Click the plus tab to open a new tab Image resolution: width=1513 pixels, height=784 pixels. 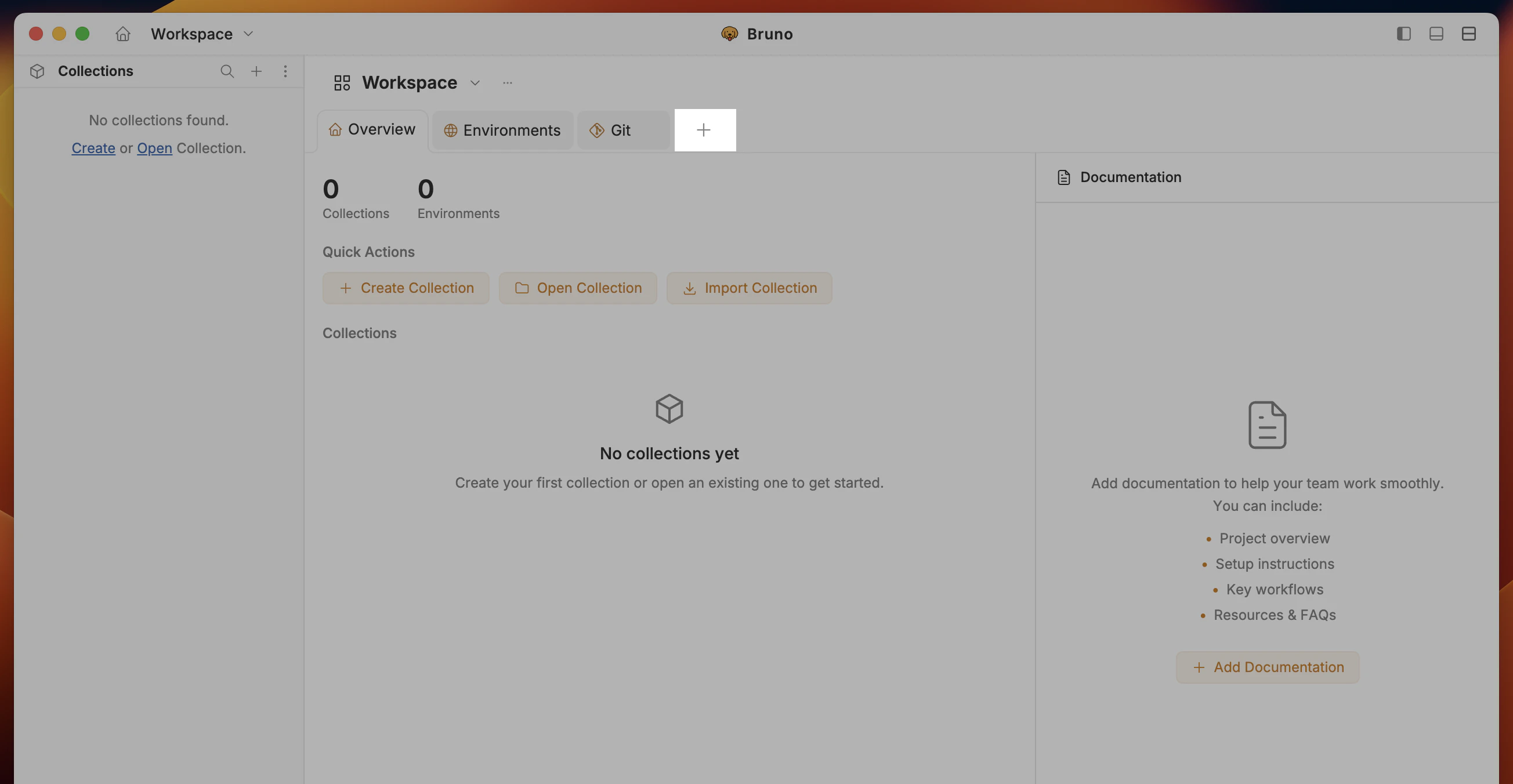pyautogui.click(x=704, y=130)
